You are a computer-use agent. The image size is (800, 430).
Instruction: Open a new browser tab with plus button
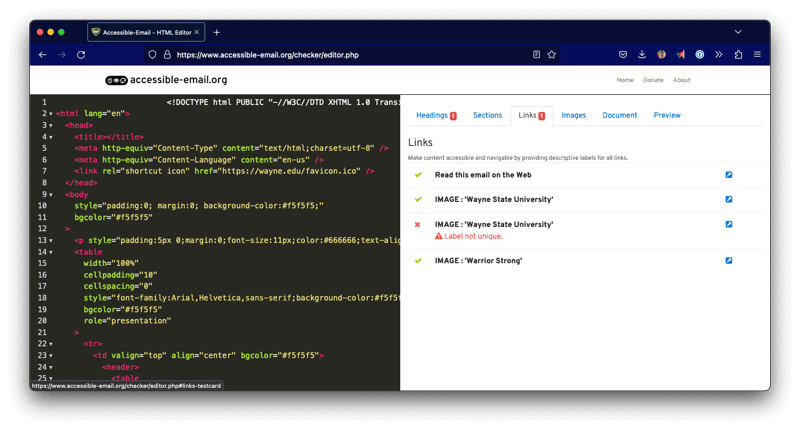(x=216, y=32)
